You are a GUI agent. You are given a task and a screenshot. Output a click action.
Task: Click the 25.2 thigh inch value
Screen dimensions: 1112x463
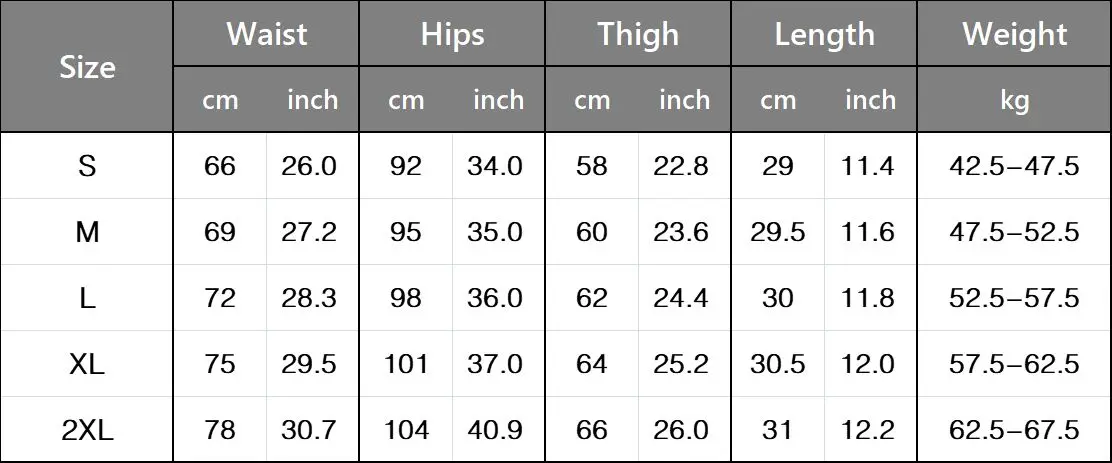[x=681, y=364]
